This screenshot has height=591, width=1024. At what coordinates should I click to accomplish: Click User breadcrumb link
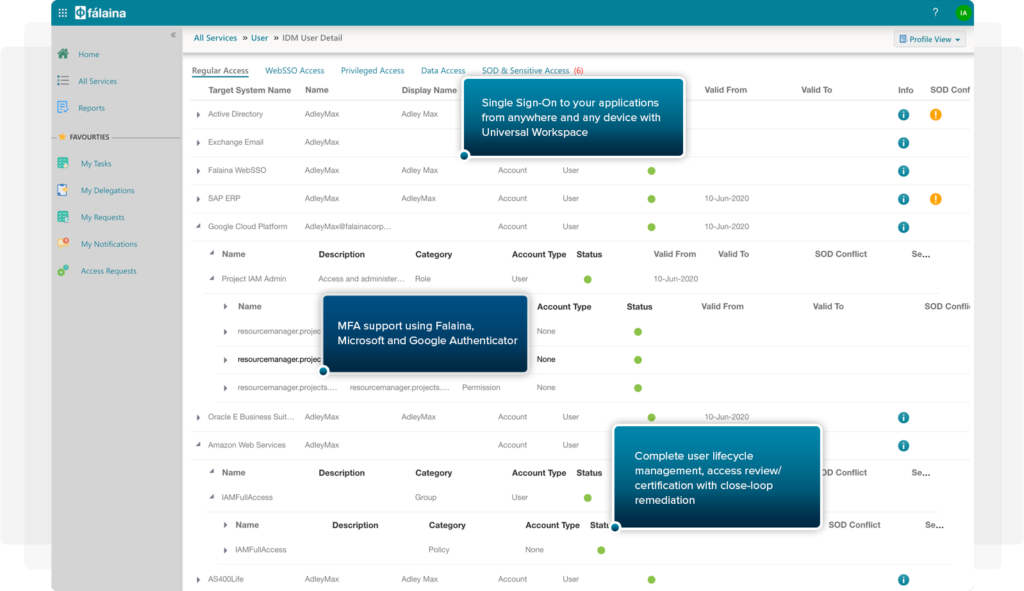[x=259, y=38]
